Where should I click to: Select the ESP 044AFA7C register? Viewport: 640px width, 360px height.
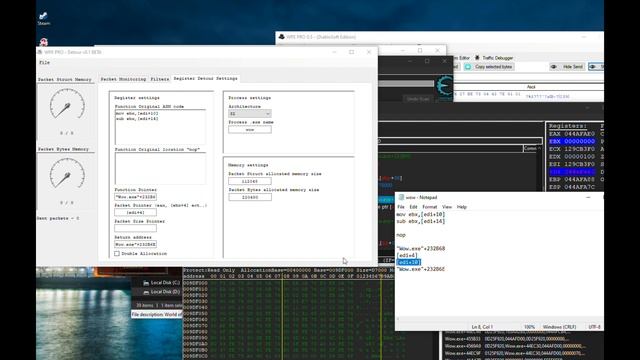571,187
